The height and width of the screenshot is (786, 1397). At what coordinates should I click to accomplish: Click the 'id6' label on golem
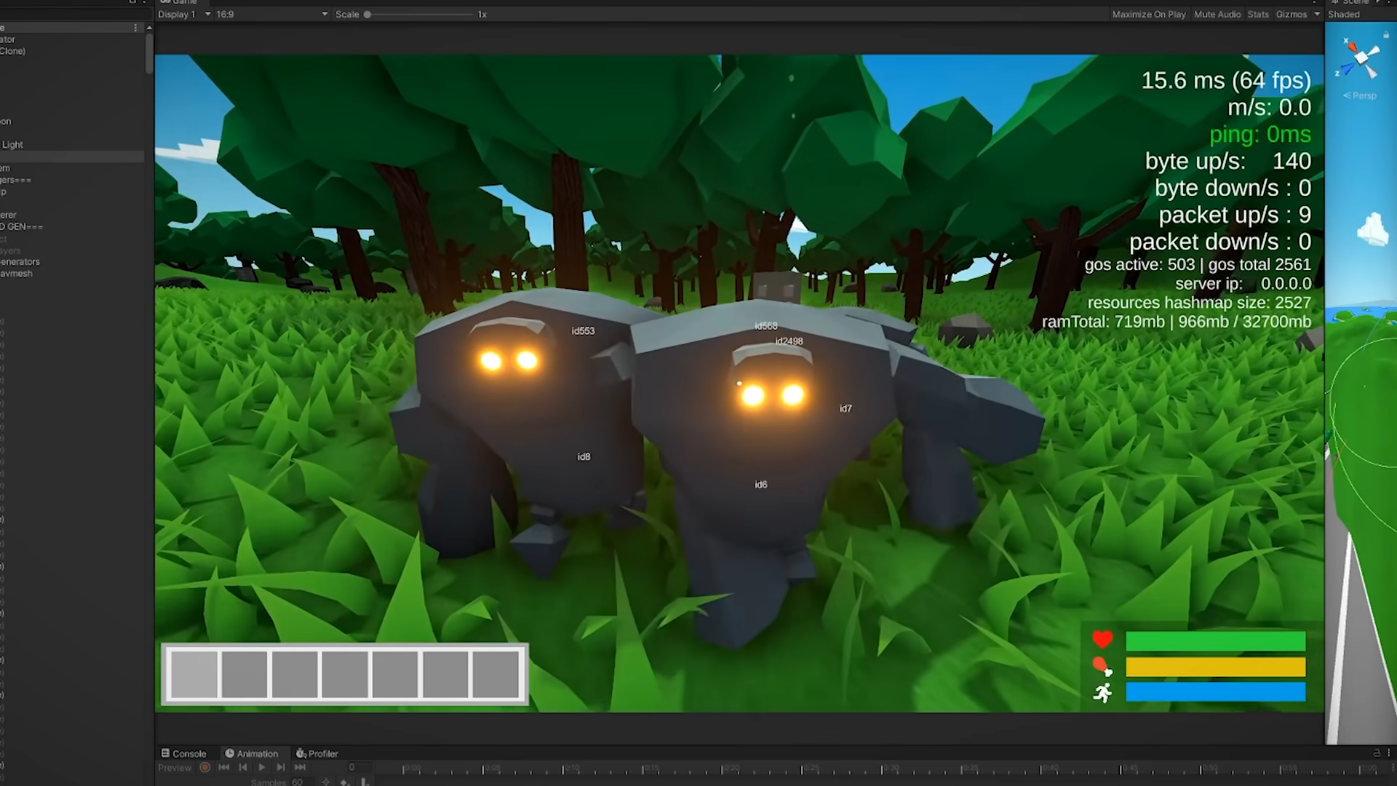pos(761,484)
